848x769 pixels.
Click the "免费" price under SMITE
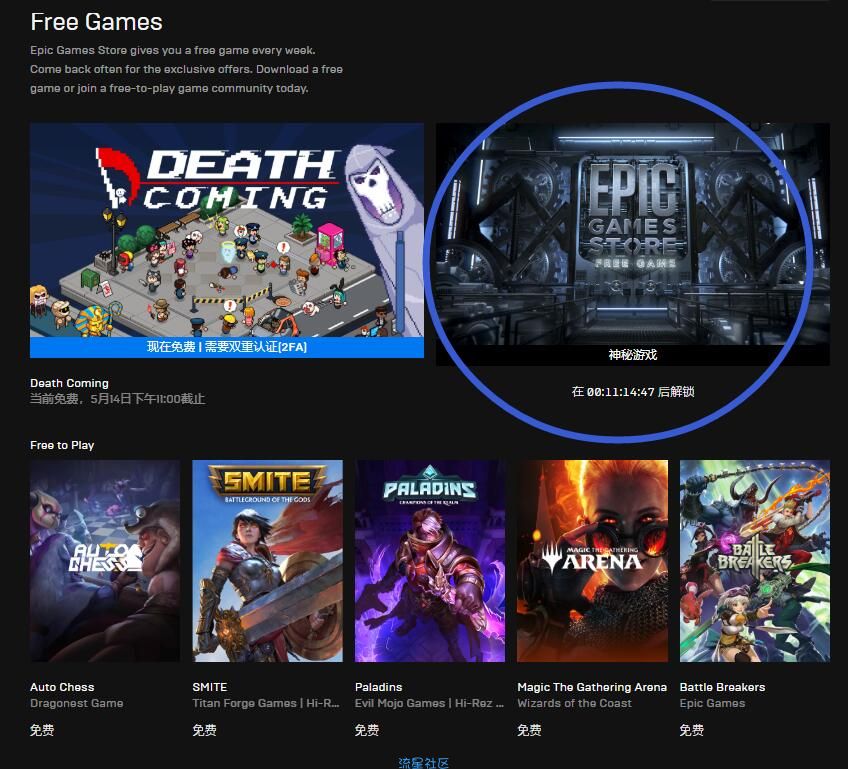[x=204, y=730]
